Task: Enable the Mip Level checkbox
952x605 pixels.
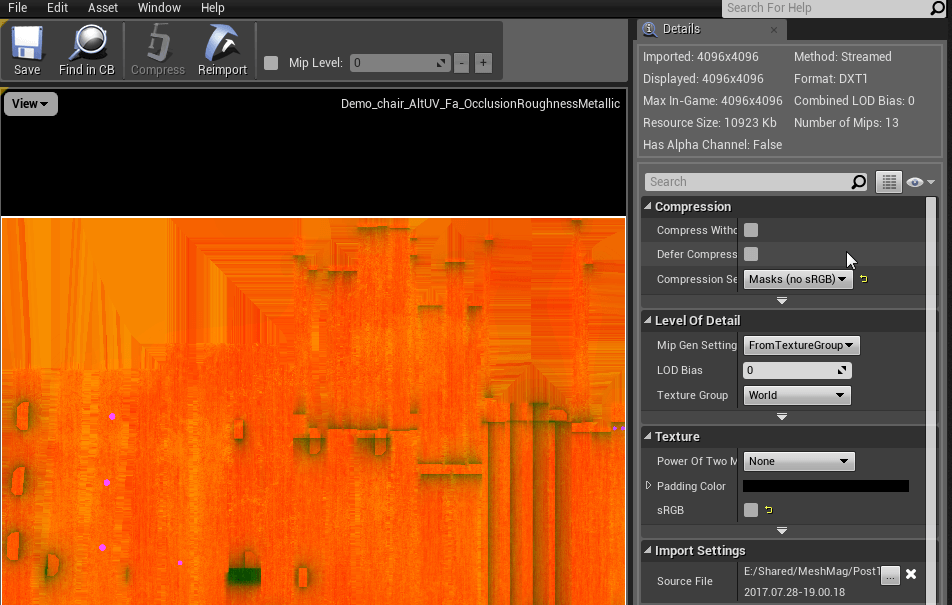Action: point(271,63)
